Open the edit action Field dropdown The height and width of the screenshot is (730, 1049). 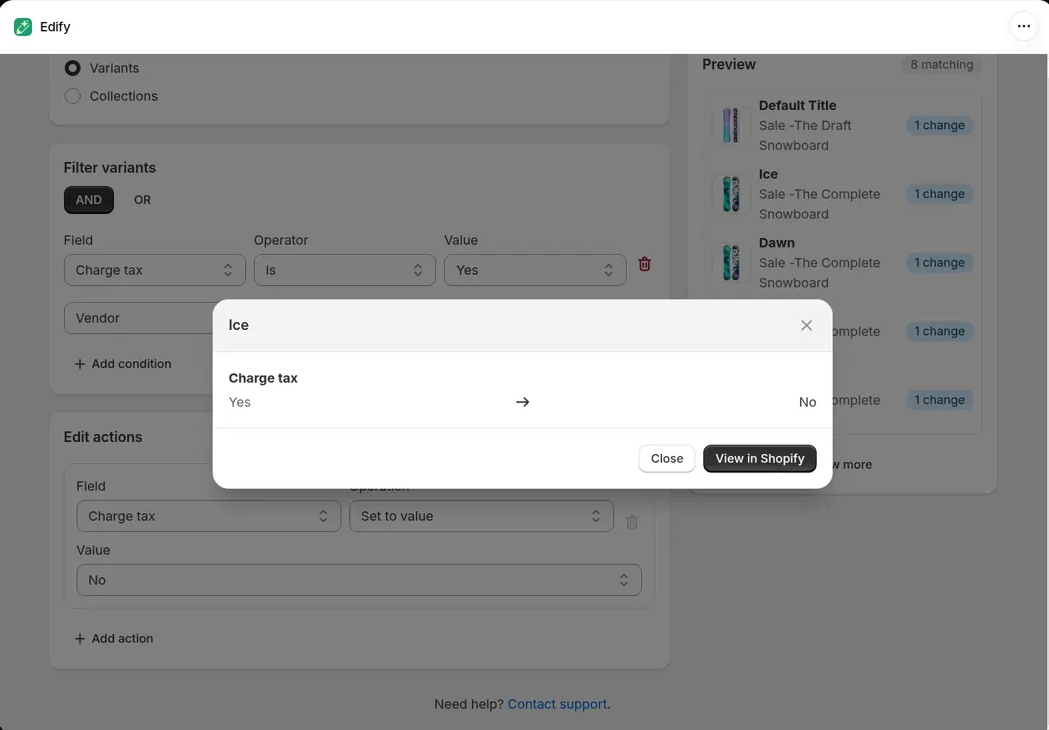209,517
